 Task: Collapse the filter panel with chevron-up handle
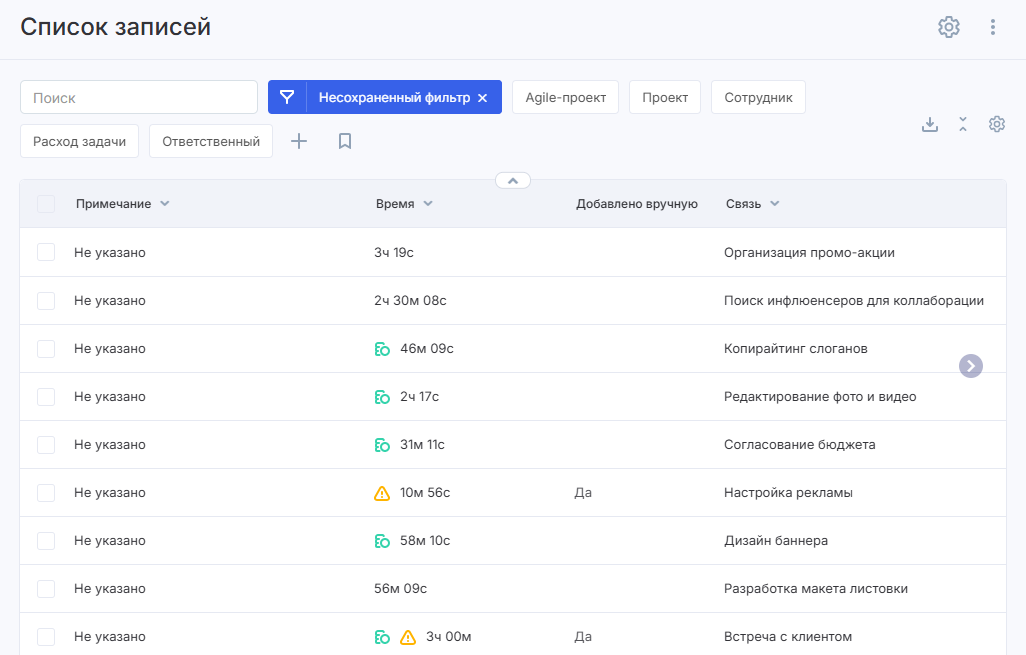pos(512,181)
